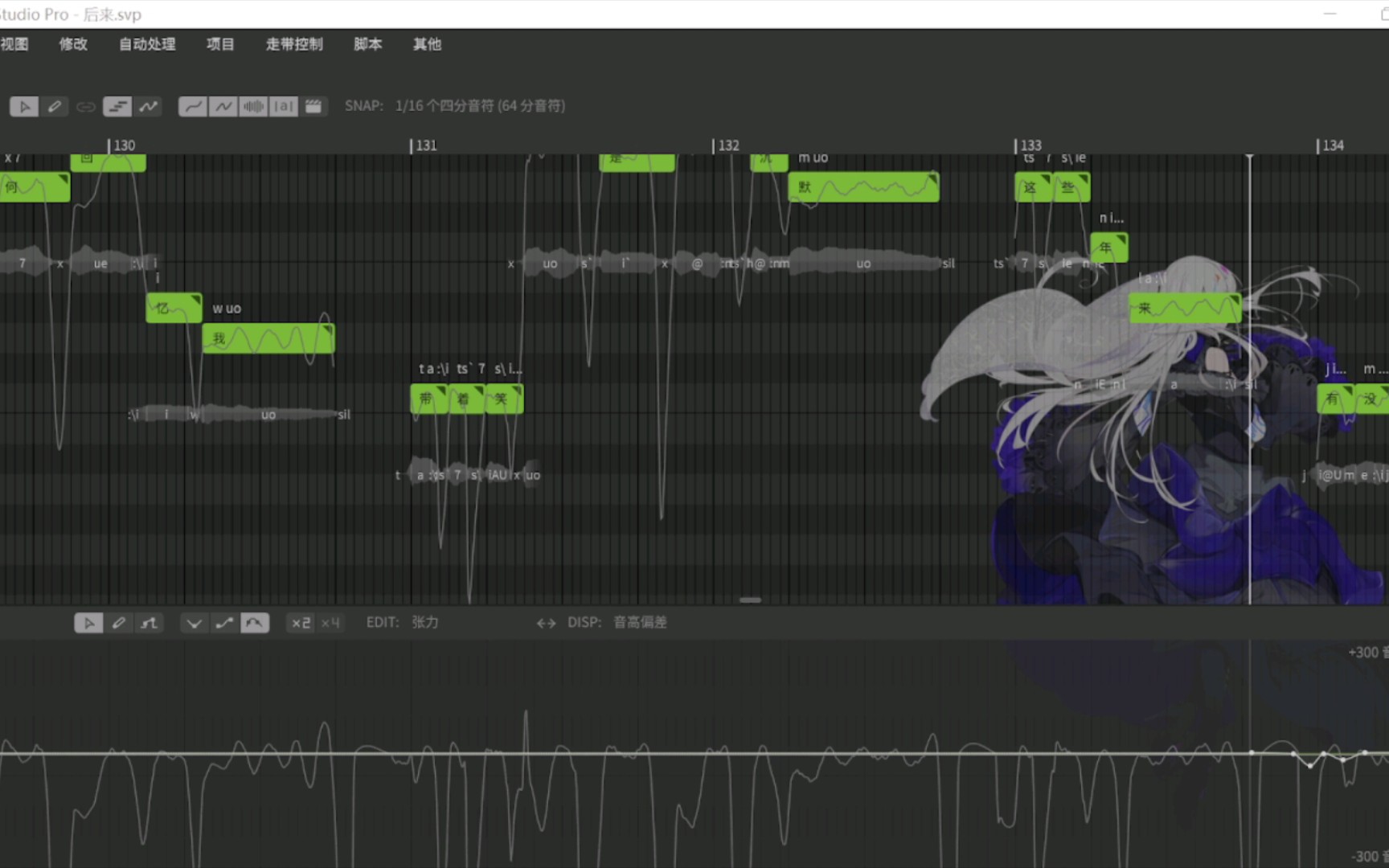
Task: Click measure 131 marker on the ruler
Action: 424,145
